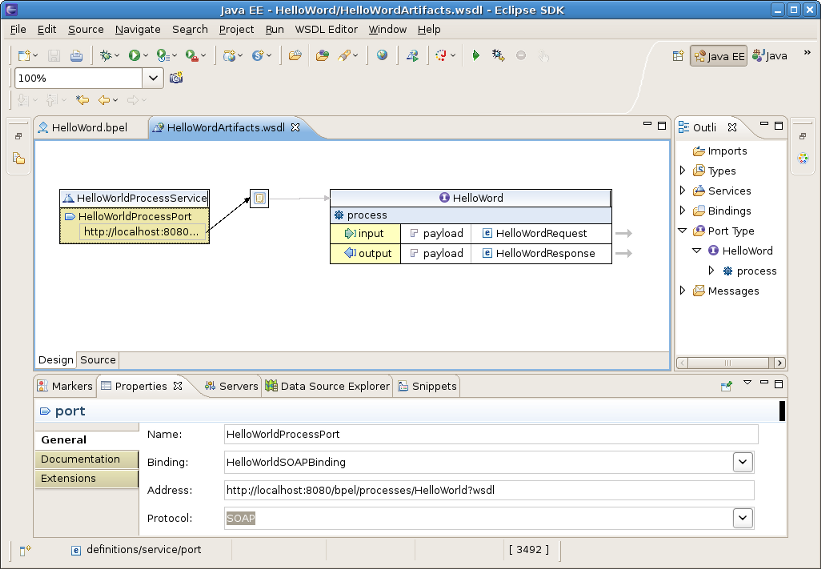Image resolution: width=821 pixels, height=569 pixels.
Task: Click the Name field HelloWorldProcessPort
Action: coord(491,434)
